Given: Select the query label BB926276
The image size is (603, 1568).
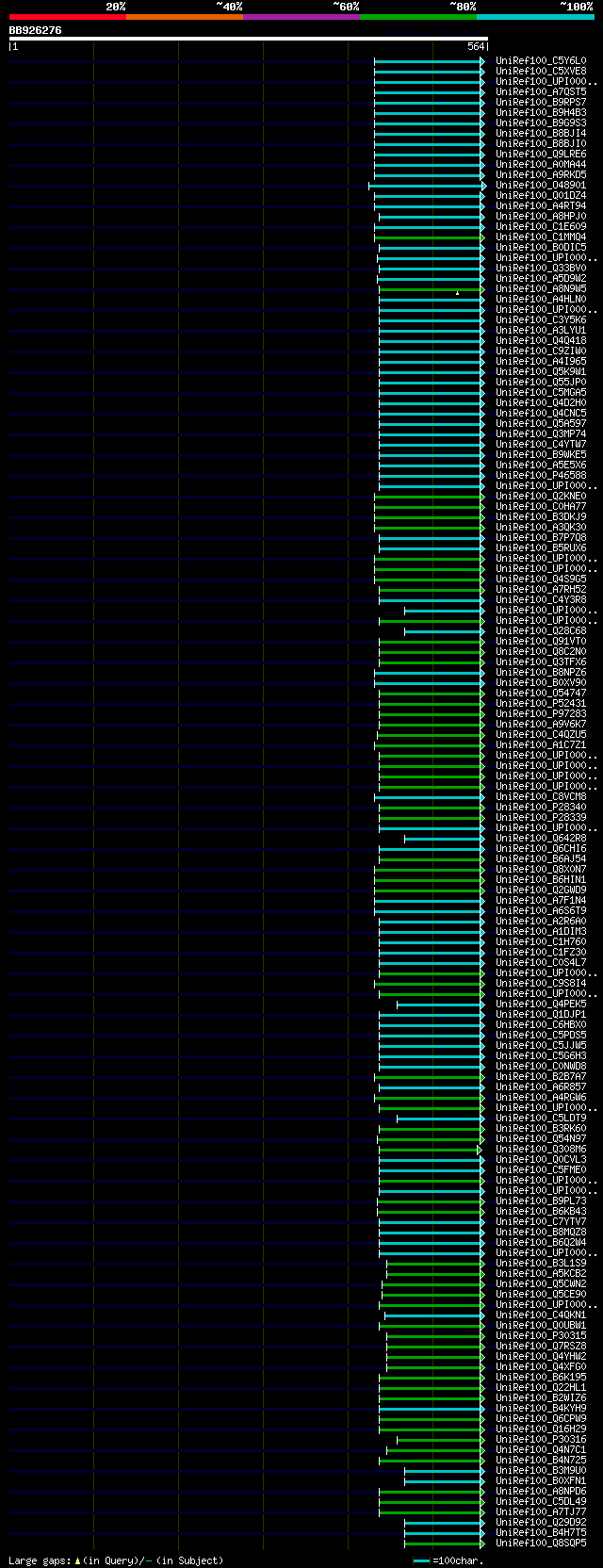Looking at the screenshot, I should (36, 30).
